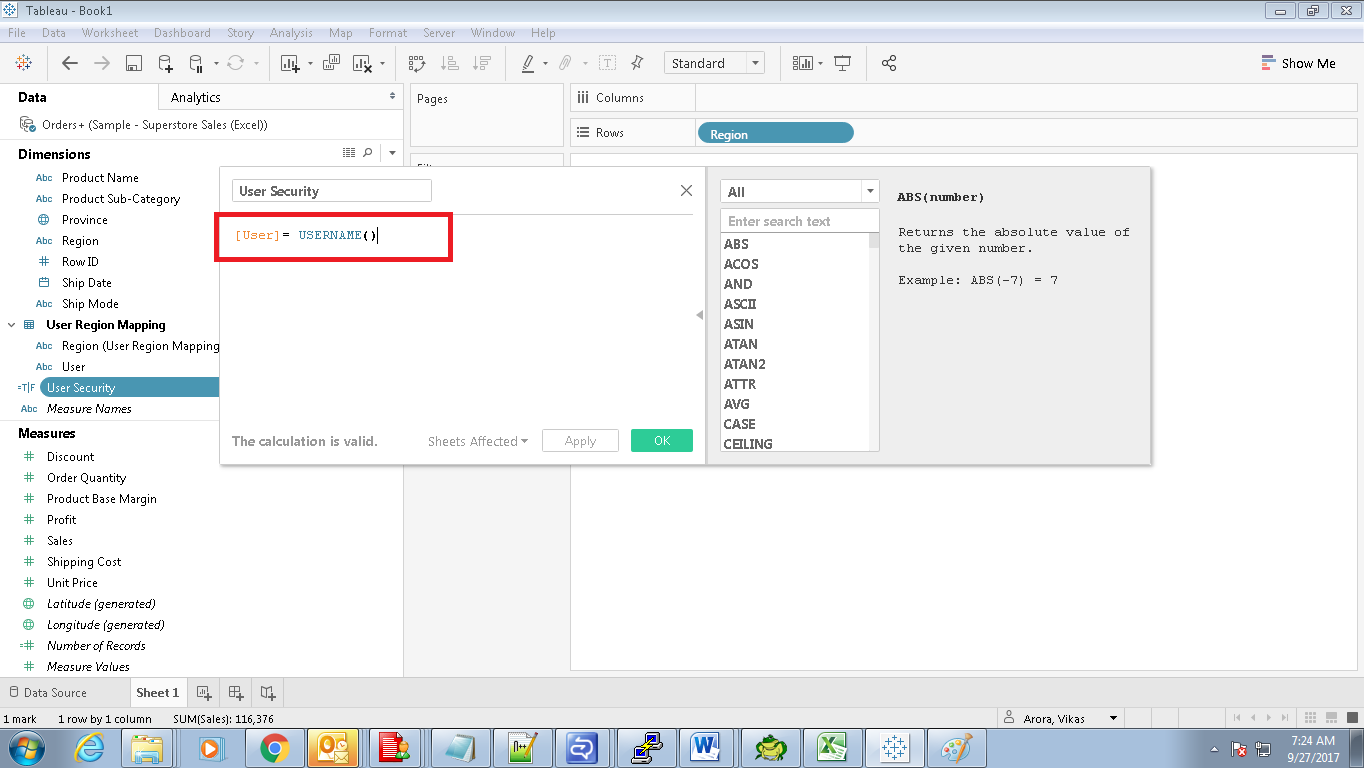Select CEILING in the function list

(748, 443)
